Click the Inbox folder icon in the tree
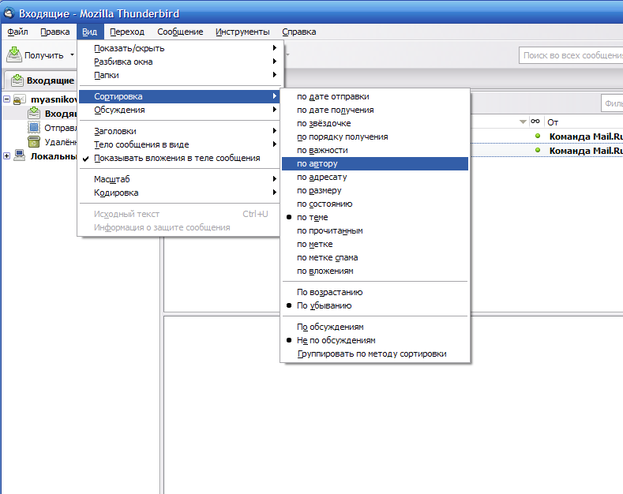Image resolution: width=623 pixels, height=494 pixels. [34, 113]
